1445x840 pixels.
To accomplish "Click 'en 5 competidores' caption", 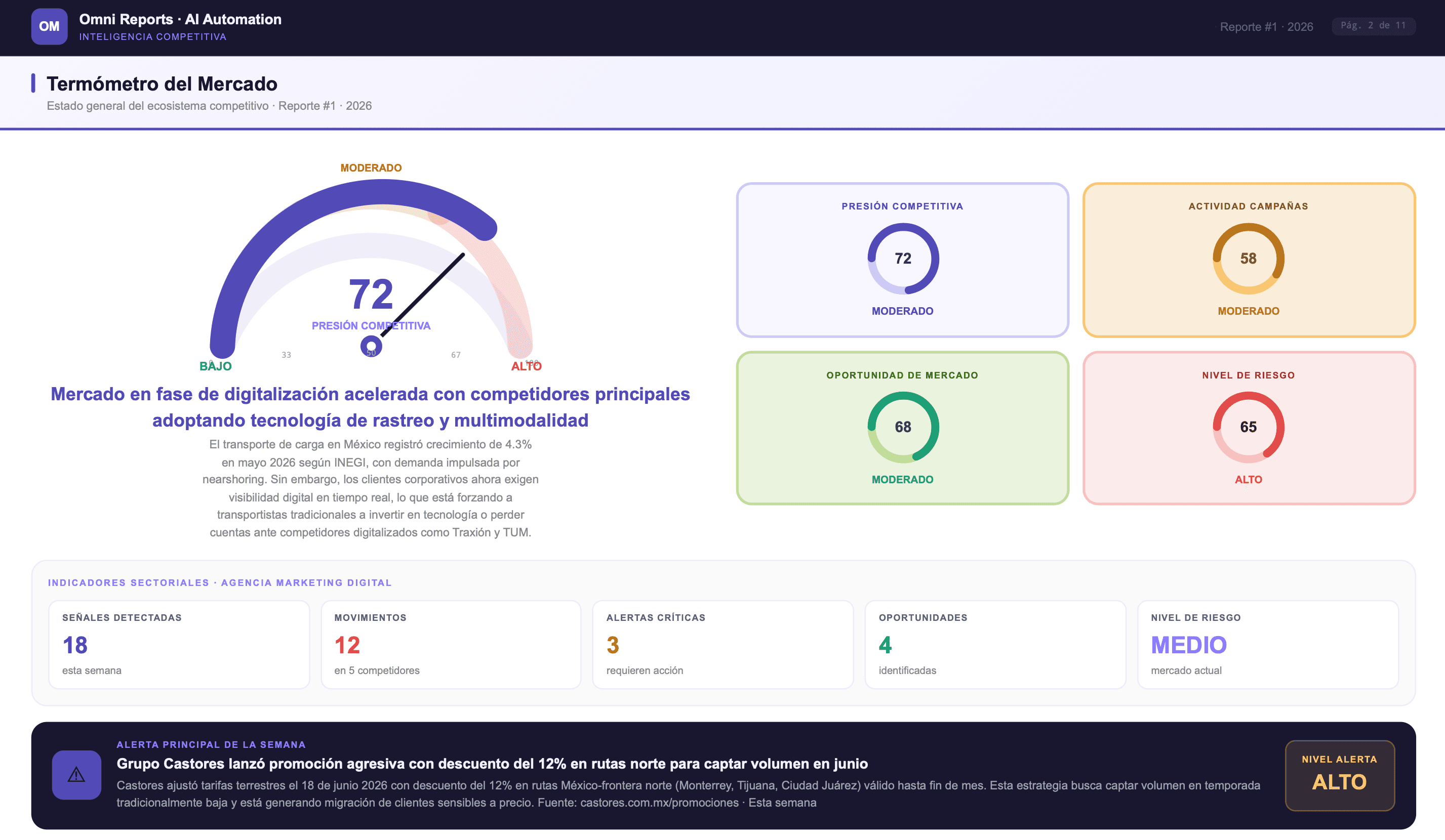I will pyautogui.click(x=377, y=670).
